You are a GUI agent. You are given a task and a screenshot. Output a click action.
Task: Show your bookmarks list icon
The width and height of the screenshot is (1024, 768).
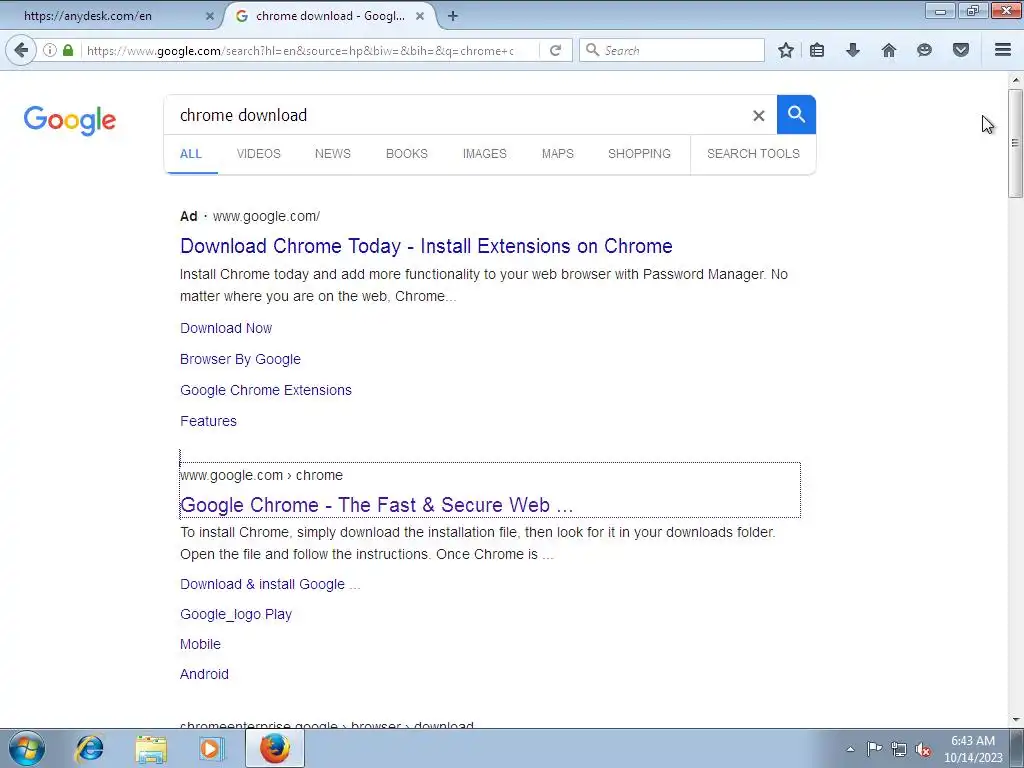point(817,50)
